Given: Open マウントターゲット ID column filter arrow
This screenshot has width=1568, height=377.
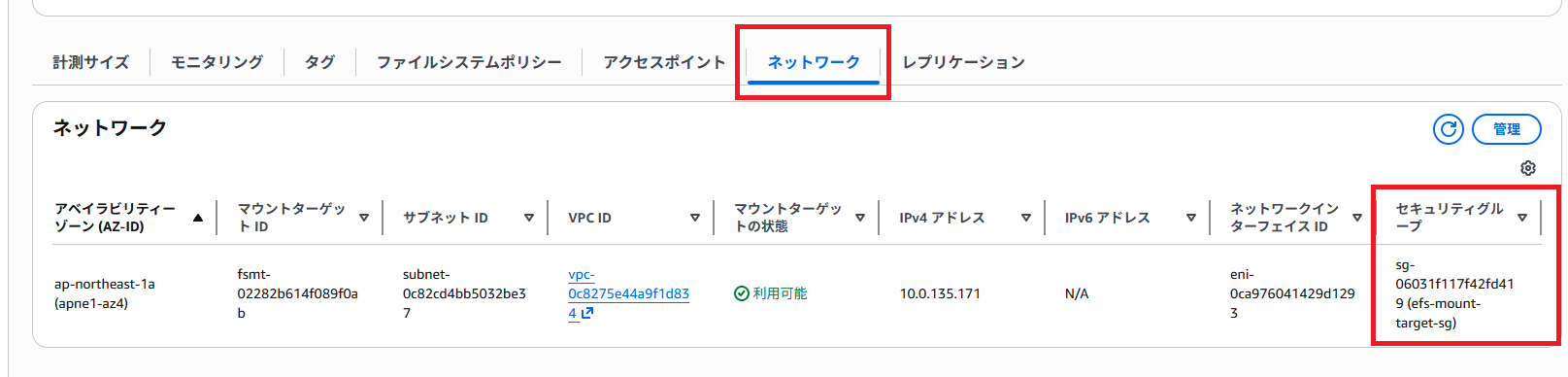Looking at the screenshot, I should [x=364, y=218].
